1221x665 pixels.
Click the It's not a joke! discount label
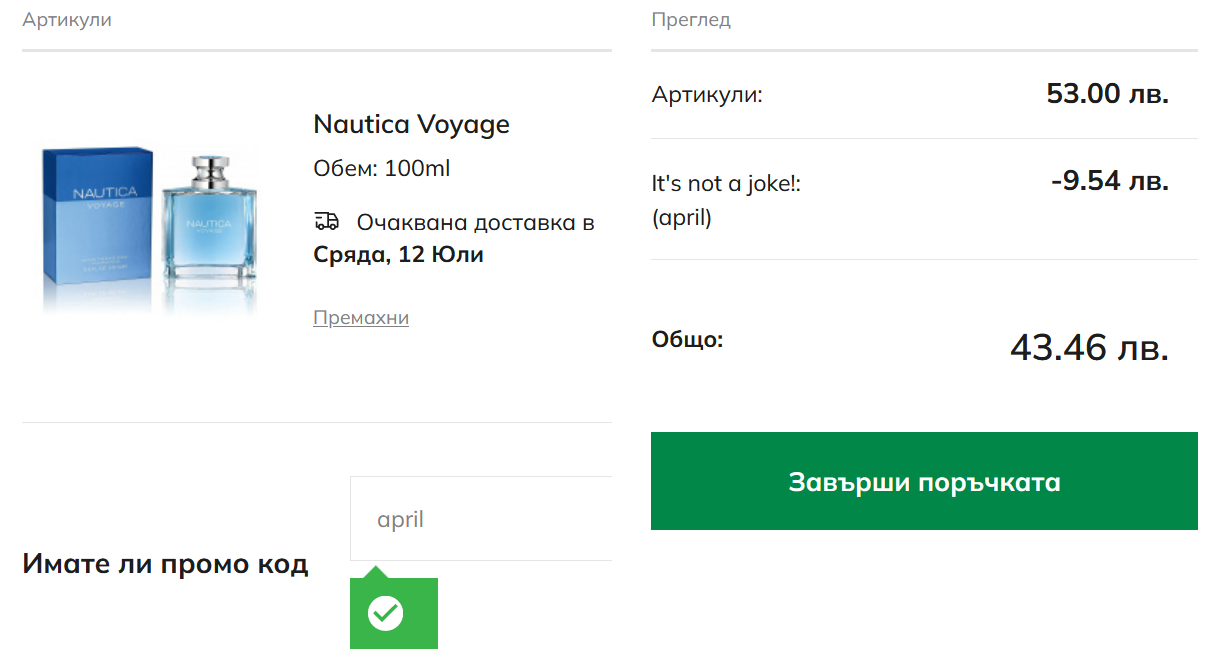tap(726, 183)
